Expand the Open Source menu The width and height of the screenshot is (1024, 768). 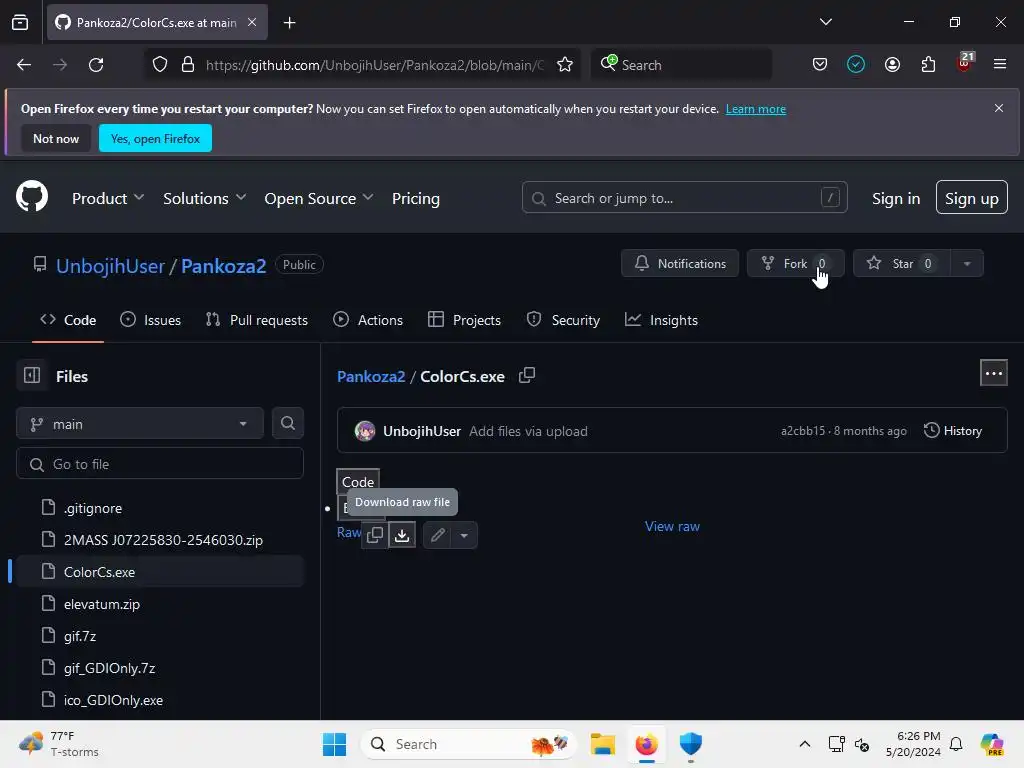[x=319, y=198]
